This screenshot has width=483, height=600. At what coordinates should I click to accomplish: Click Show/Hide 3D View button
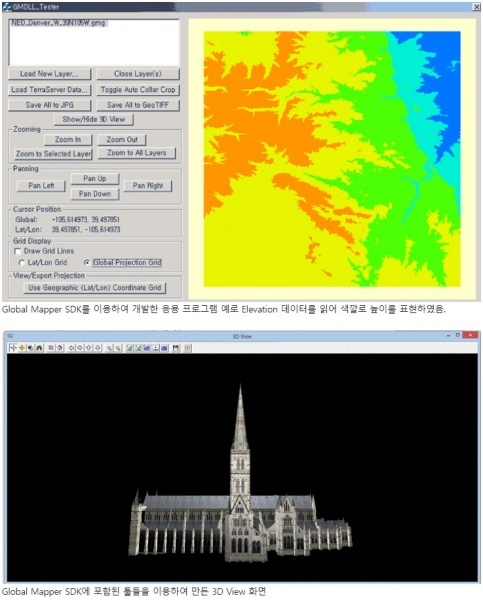point(94,119)
